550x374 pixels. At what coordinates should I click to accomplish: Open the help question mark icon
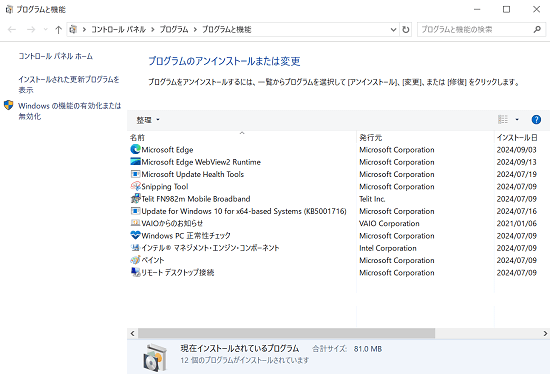click(x=536, y=120)
